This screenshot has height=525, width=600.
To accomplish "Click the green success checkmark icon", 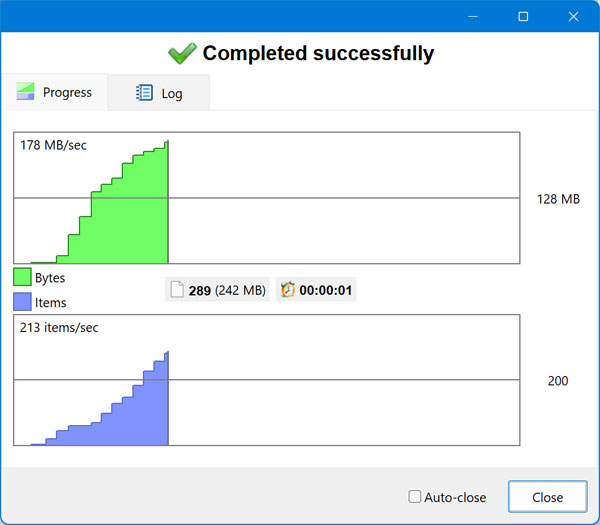I will tap(181, 52).
